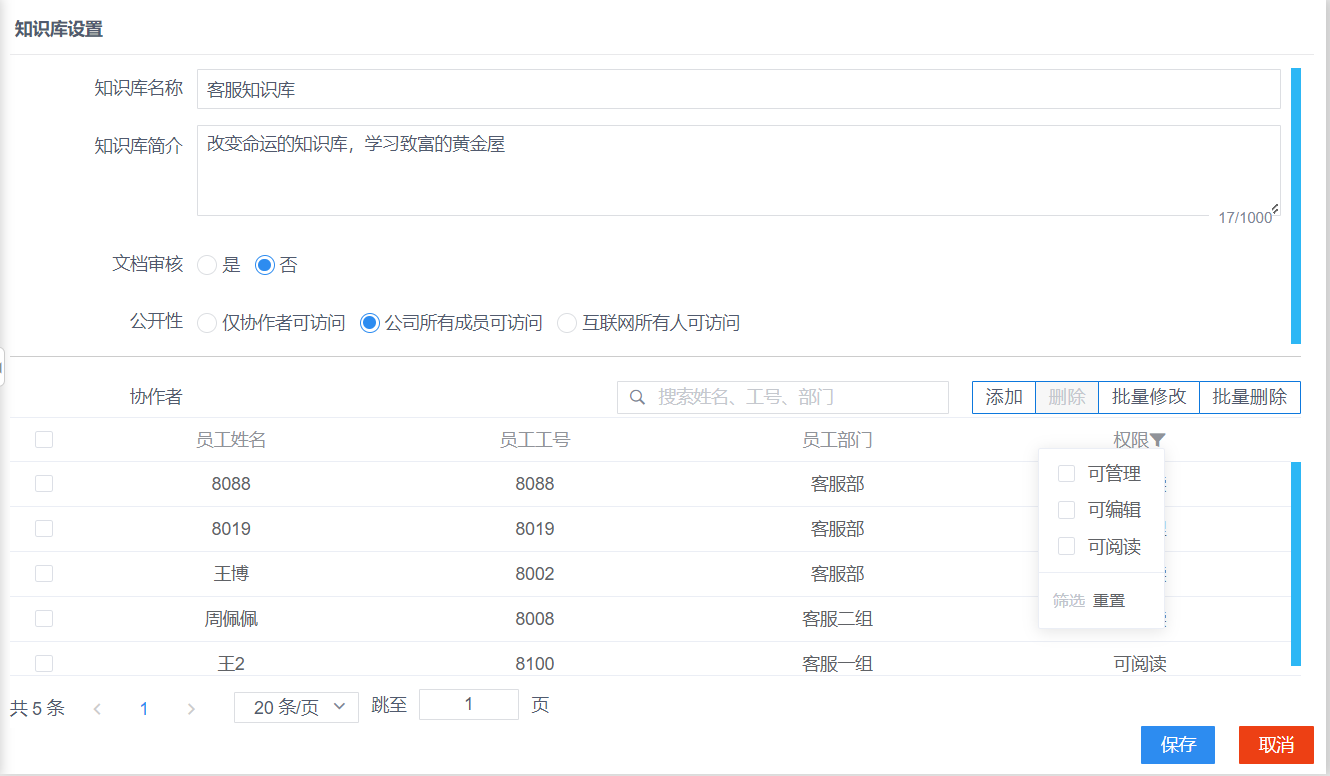Click the 8002 employee number cell

click(535, 574)
